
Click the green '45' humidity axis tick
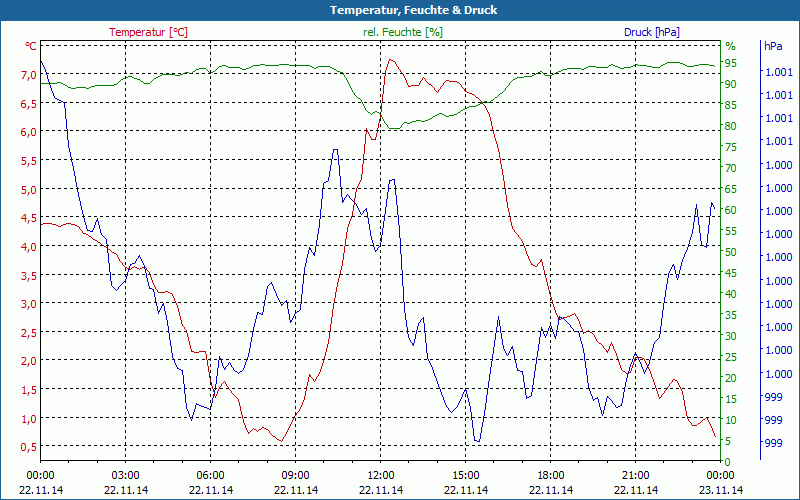pyautogui.click(x=731, y=273)
